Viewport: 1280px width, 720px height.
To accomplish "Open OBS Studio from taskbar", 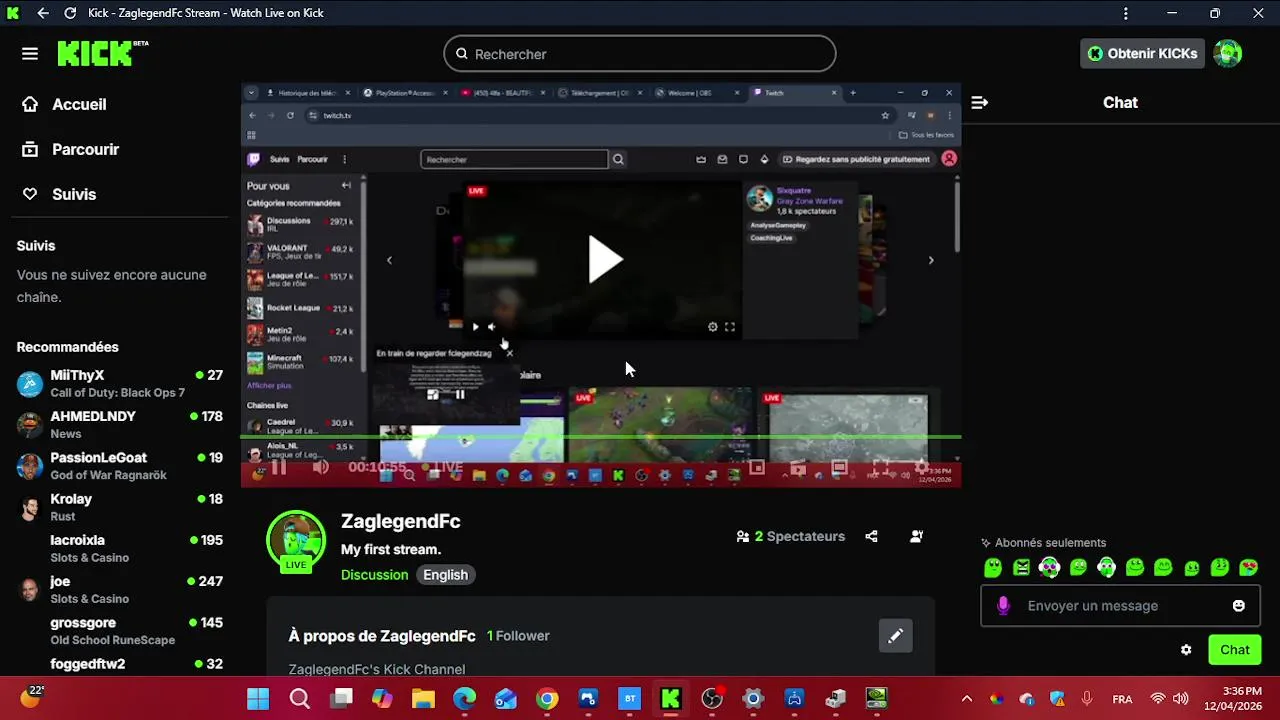I will [712, 698].
